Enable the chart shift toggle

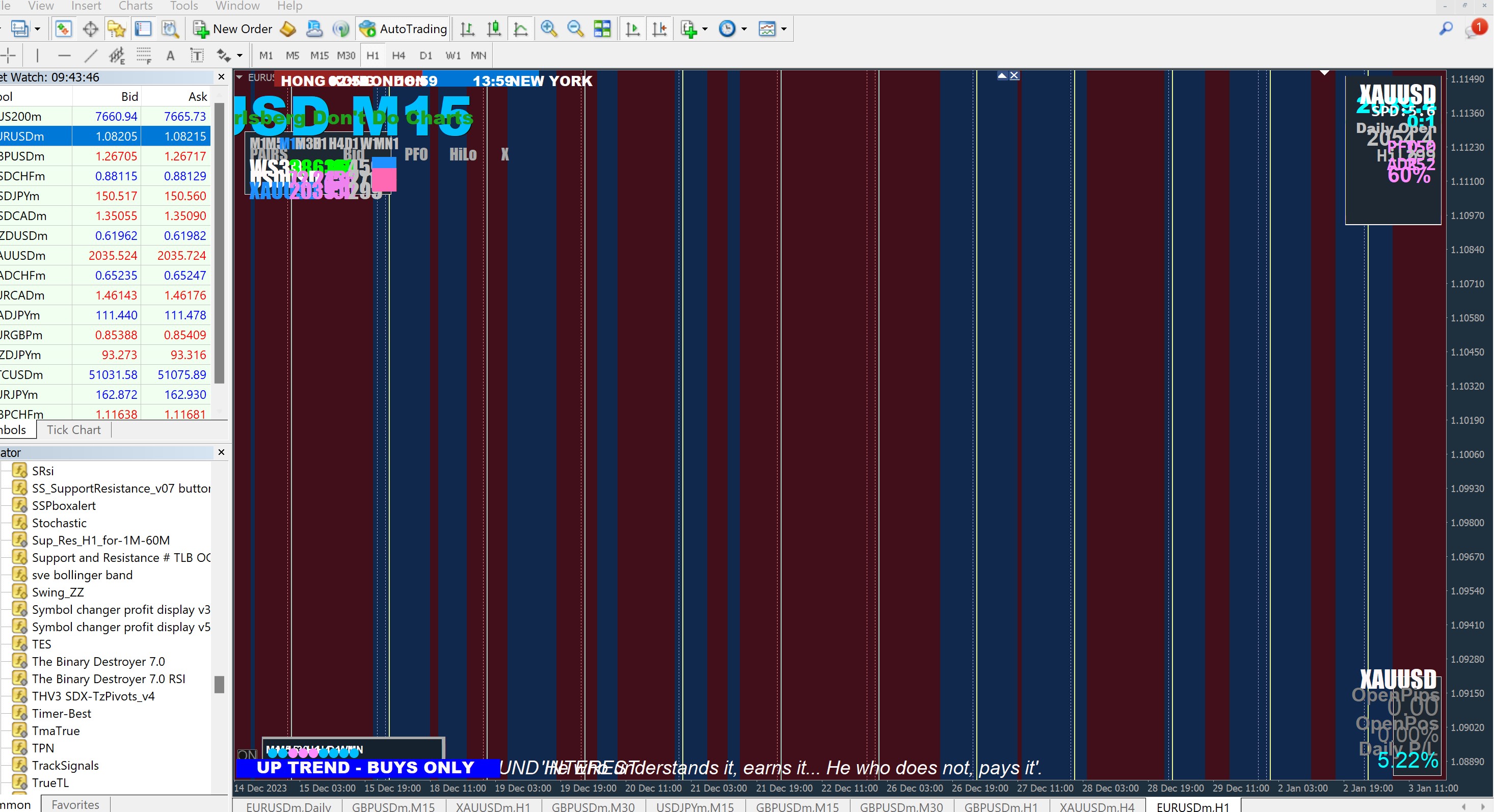[x=659, y=29]
